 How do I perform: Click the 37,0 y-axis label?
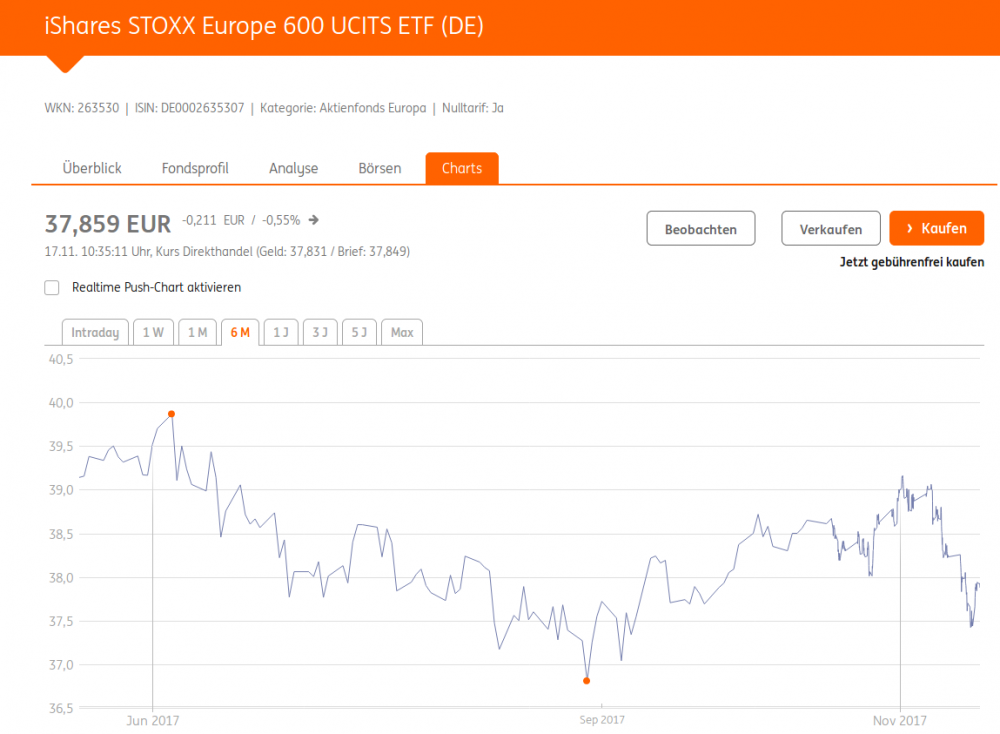coord(61,665)
